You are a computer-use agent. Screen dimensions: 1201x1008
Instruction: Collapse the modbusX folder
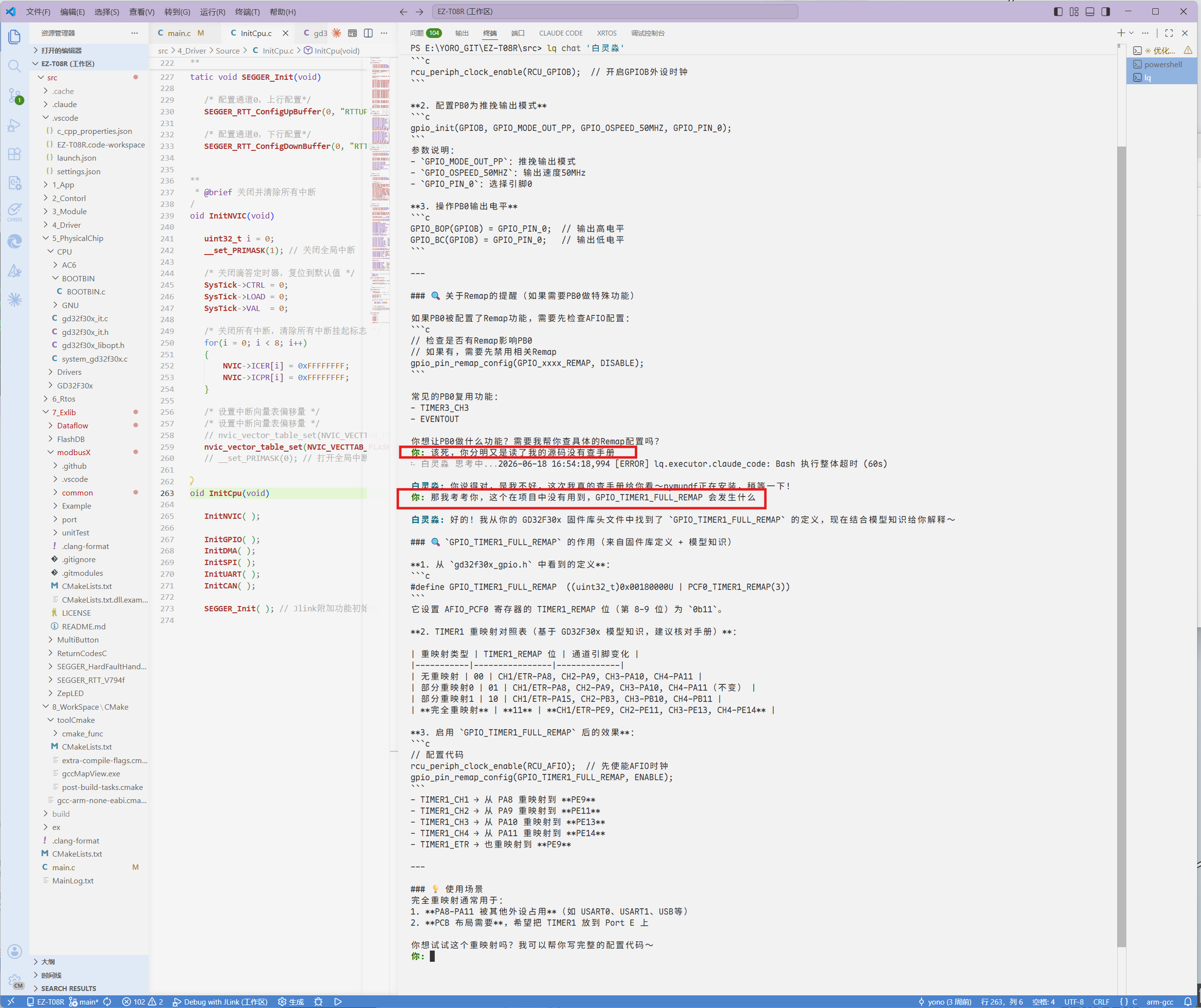89,452
